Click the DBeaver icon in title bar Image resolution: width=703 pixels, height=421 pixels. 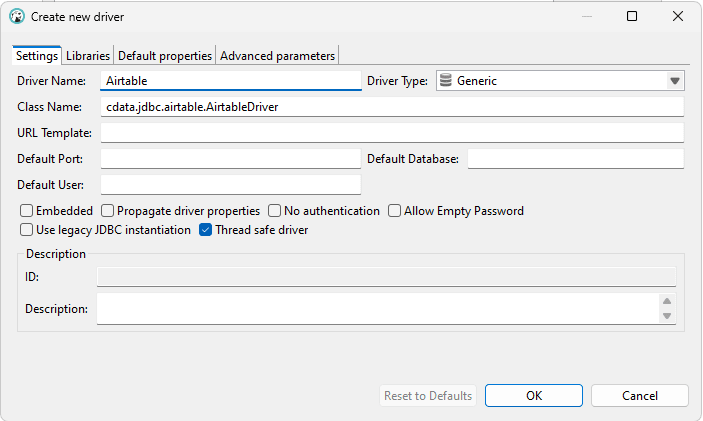pyautogui.click(x=17, y=17)
